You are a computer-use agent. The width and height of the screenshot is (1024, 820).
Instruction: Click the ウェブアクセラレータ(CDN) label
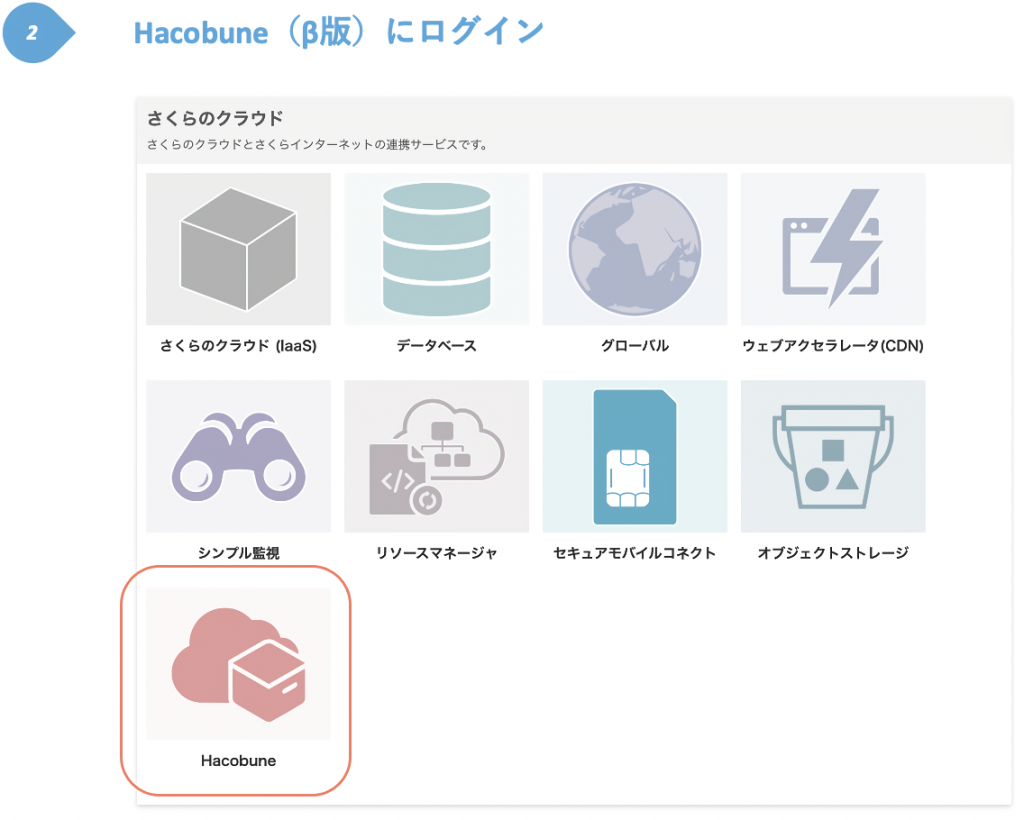coord(833,346)
